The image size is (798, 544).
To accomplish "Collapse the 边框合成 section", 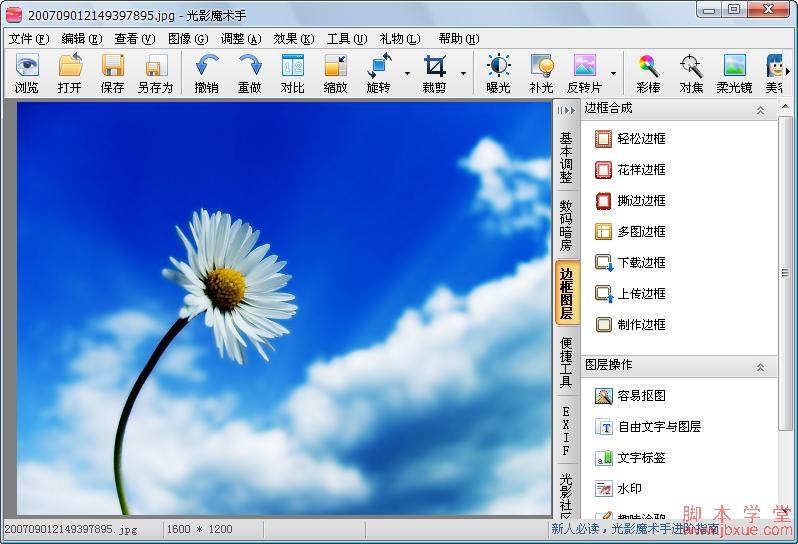I will coord(760,110).
